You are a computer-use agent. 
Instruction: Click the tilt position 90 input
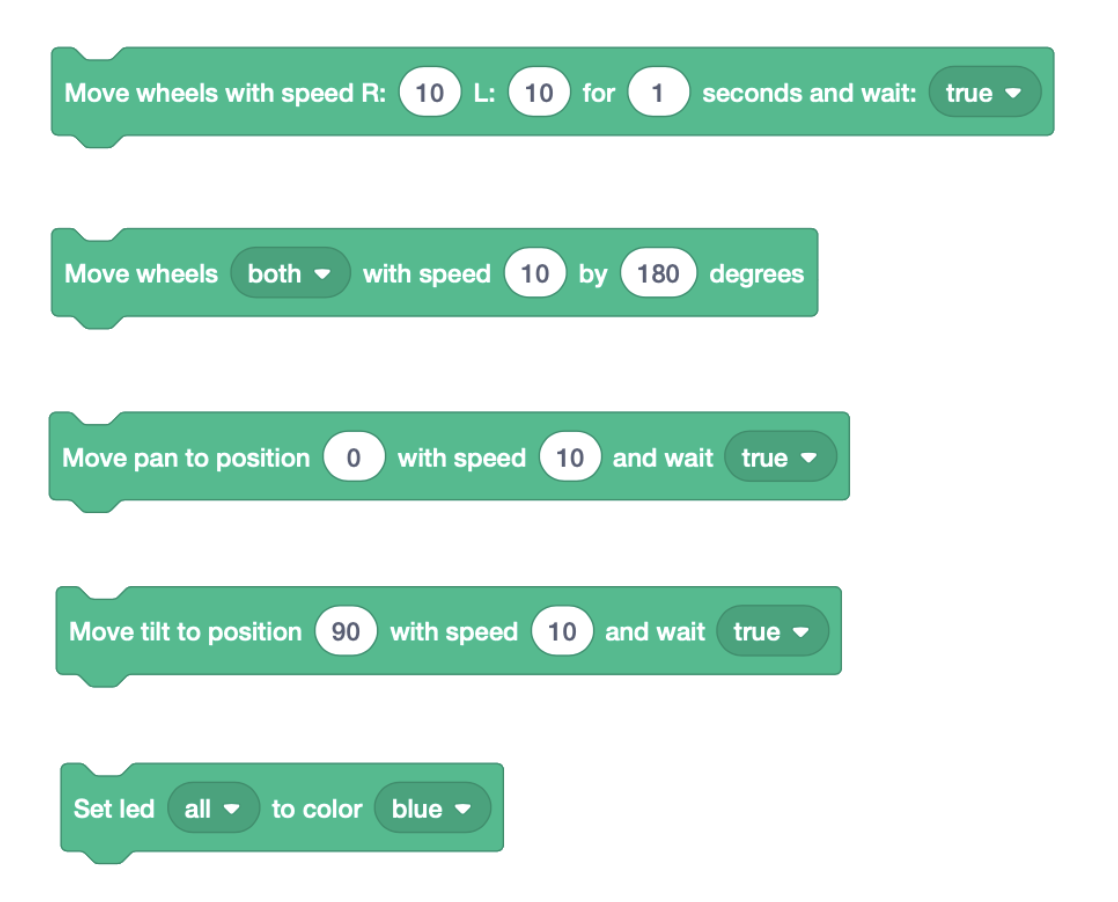coord(345,632)
